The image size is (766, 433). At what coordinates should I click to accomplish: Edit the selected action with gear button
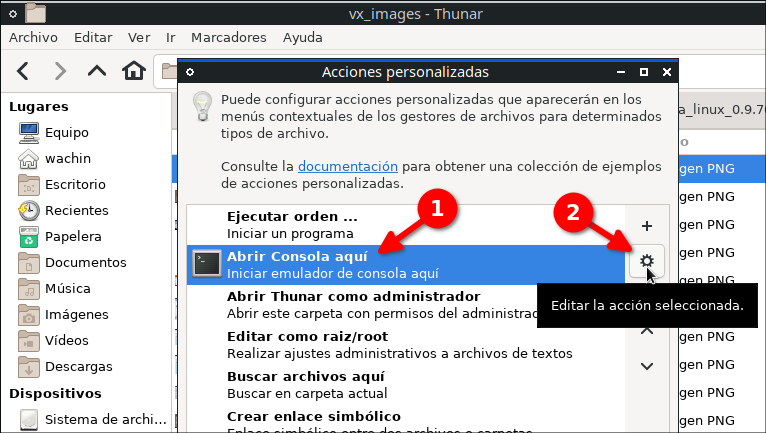pyautogui.click(x=647, y=261)
